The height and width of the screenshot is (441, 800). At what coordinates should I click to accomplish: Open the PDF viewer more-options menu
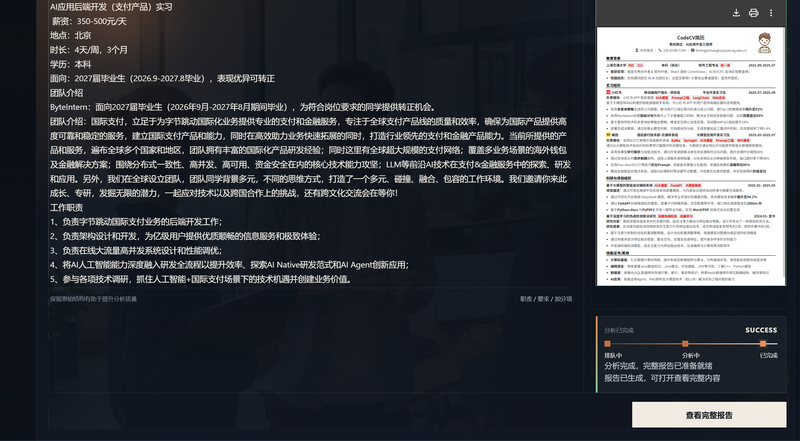(771, 13)
